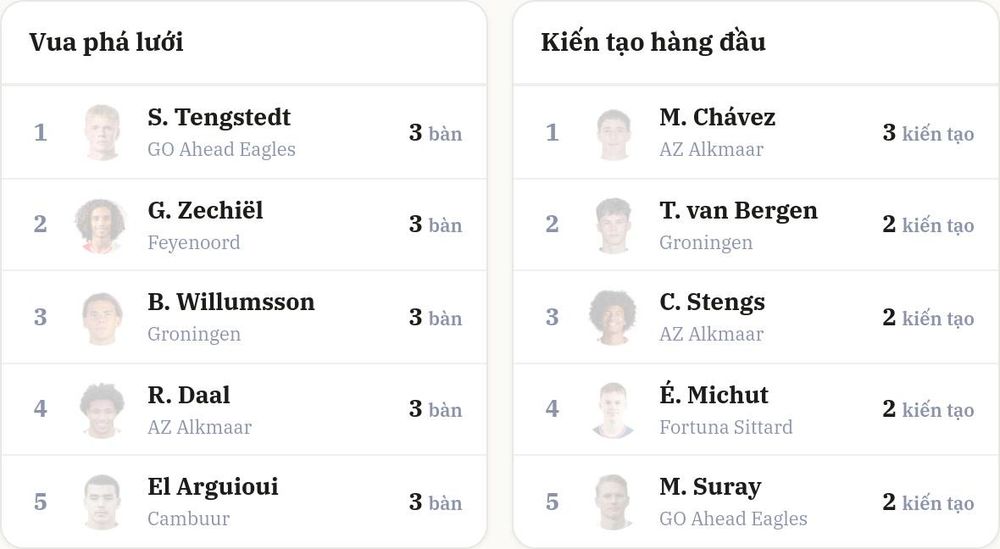Click S. Tengstedt's player photo
This screenshot has width=1000, height=549.
click(102, 133)
